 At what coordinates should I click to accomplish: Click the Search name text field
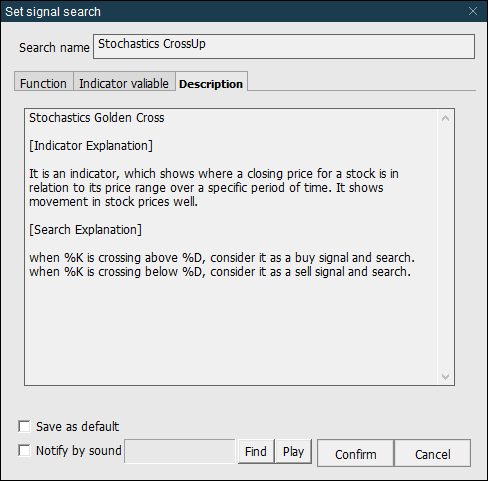click(284, 46)
